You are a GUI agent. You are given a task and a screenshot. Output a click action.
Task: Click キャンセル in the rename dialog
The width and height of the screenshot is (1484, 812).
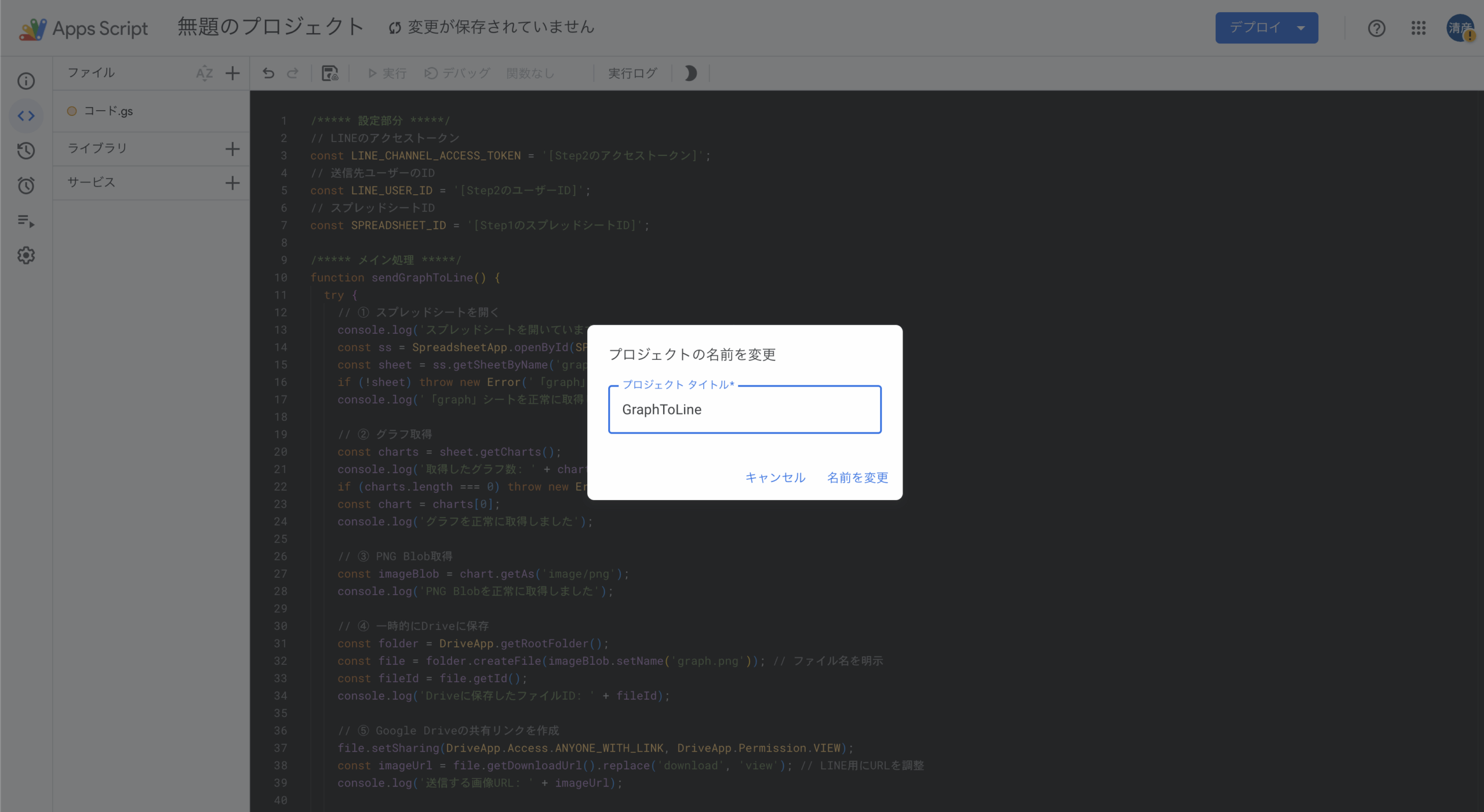[x=775, y=478]
